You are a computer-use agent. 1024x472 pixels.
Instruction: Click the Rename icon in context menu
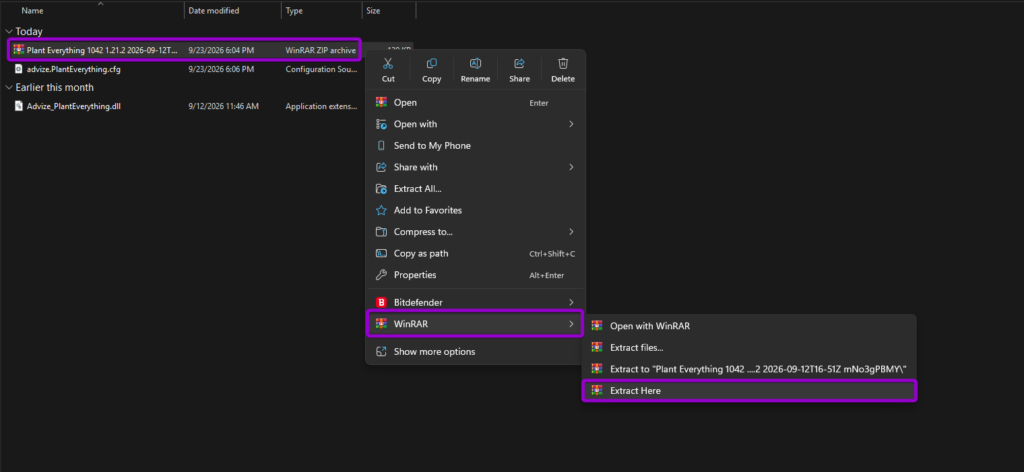point(475,63)
